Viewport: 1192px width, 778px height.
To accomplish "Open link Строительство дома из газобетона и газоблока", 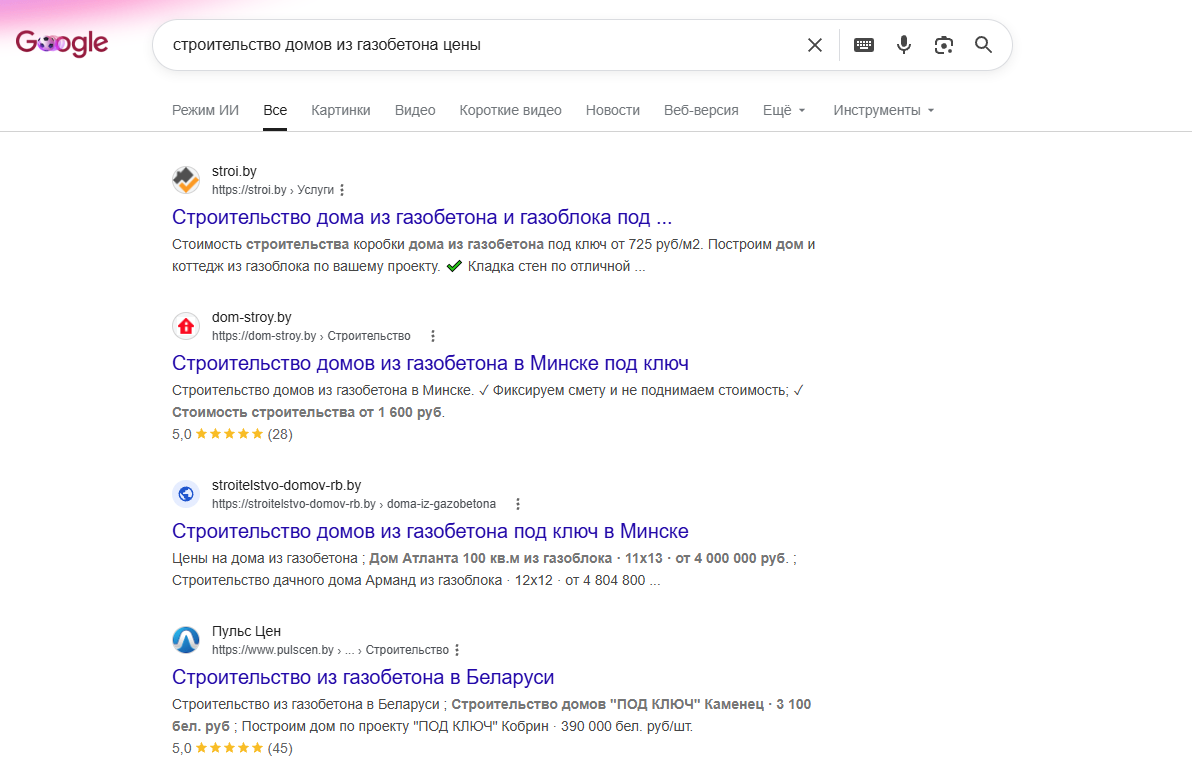I will point(422,218).
